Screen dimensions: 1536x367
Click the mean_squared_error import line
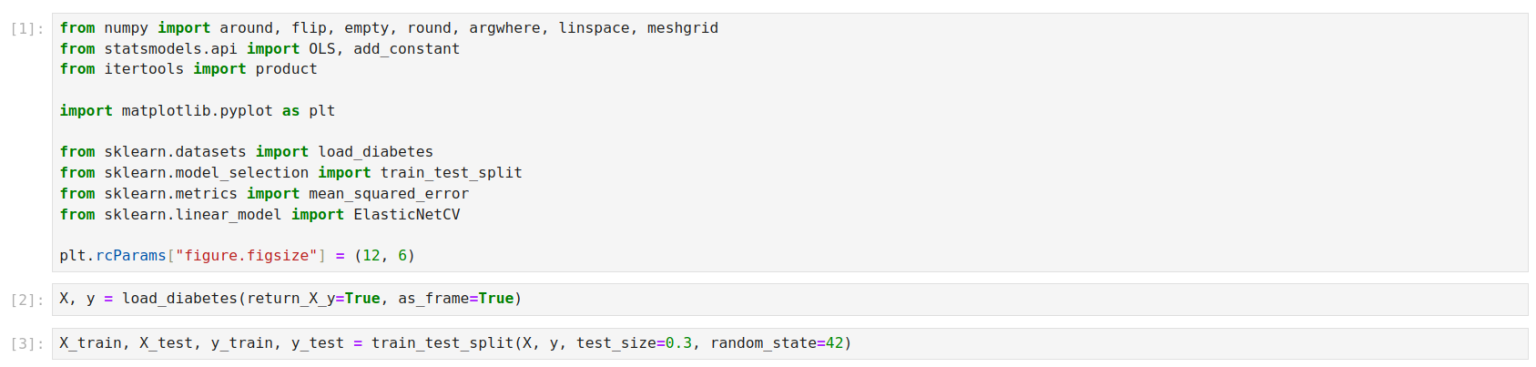pos(264,193)
